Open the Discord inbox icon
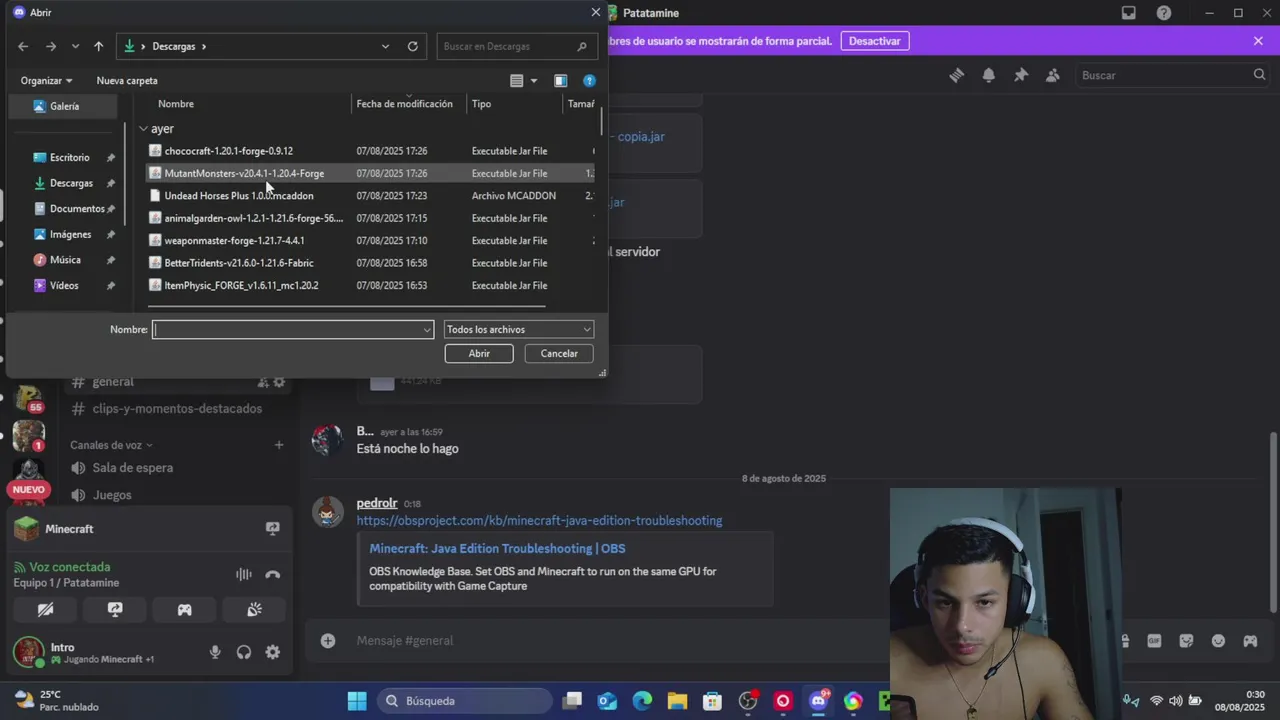Viewport: 1280px width, 720px height. pyautogui.click(x=1129, y=13)
